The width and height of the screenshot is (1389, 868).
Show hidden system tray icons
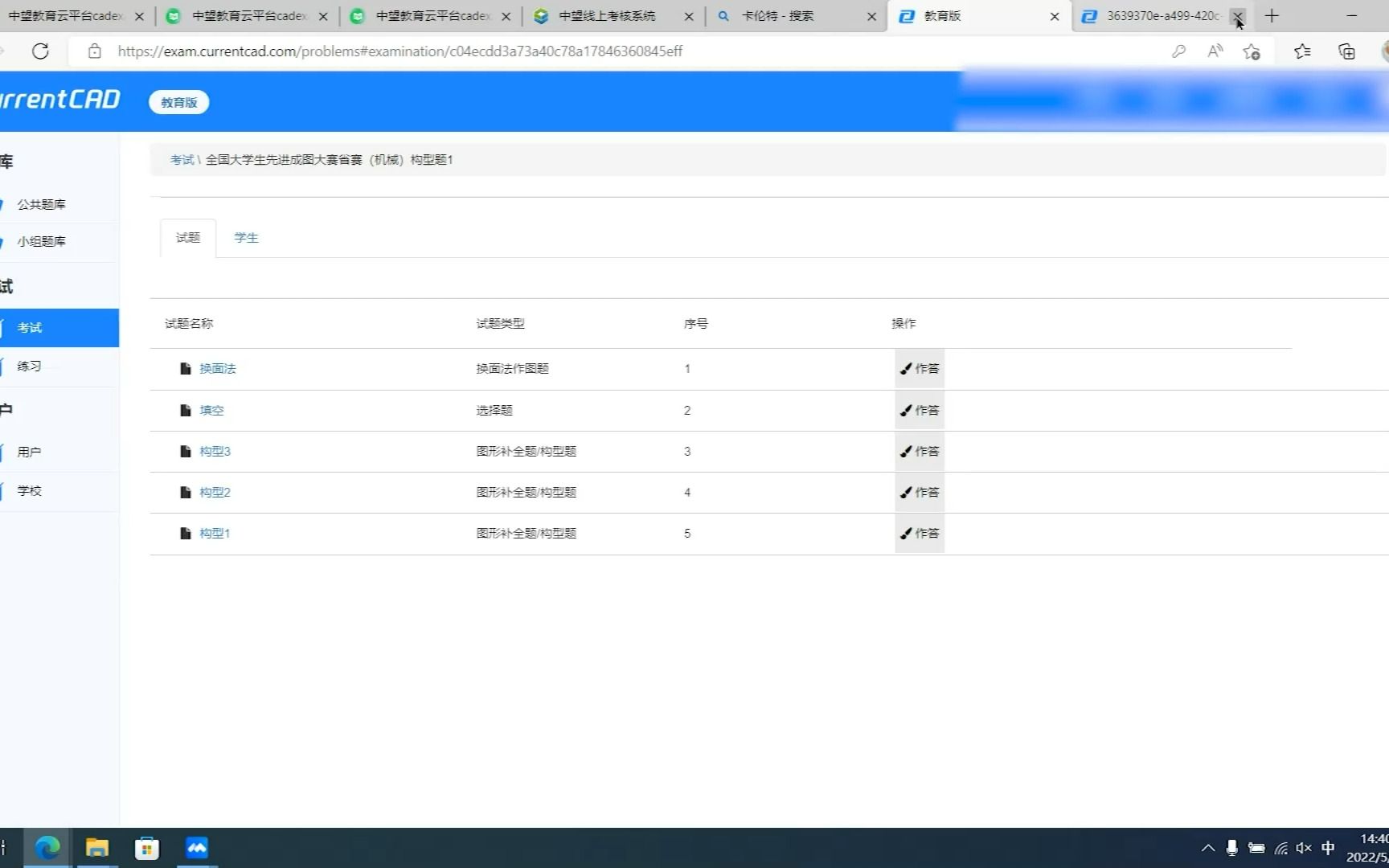[x=1208, y=848]
